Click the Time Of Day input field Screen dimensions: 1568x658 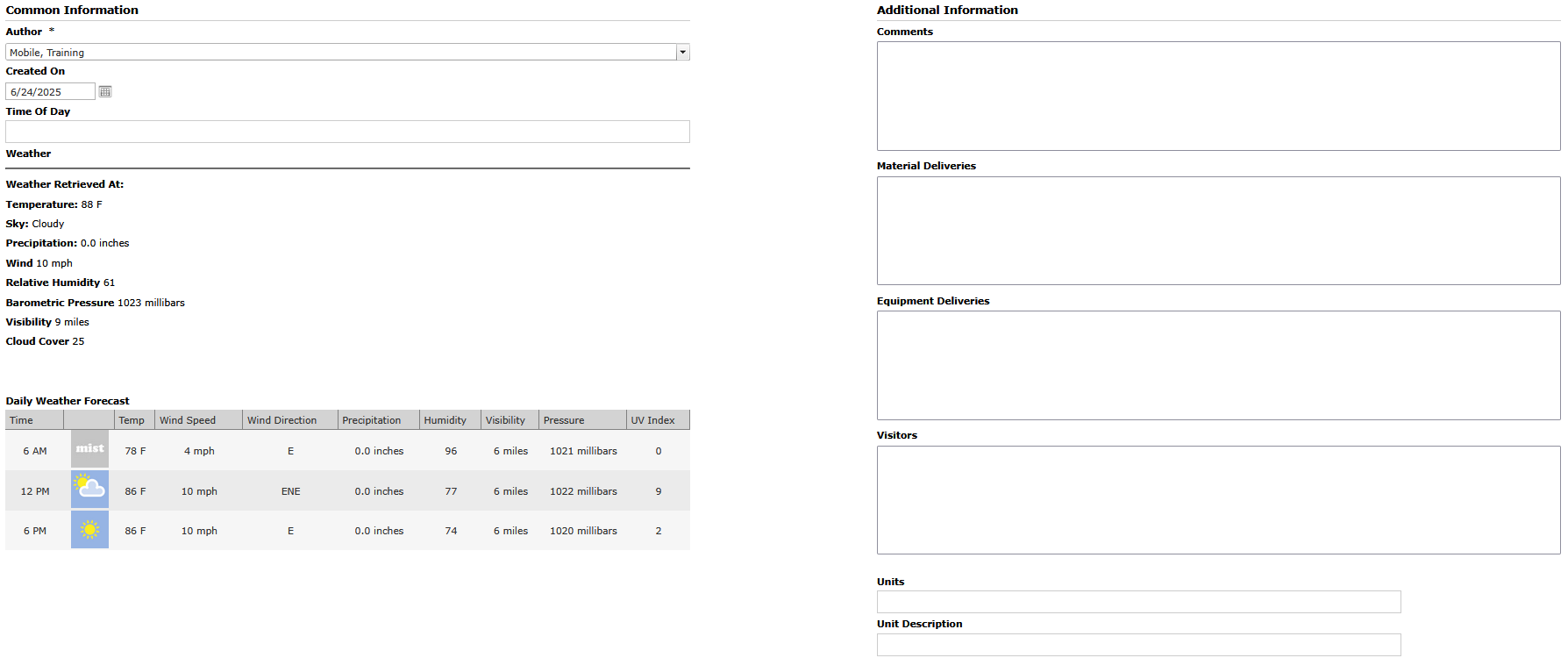347,132
